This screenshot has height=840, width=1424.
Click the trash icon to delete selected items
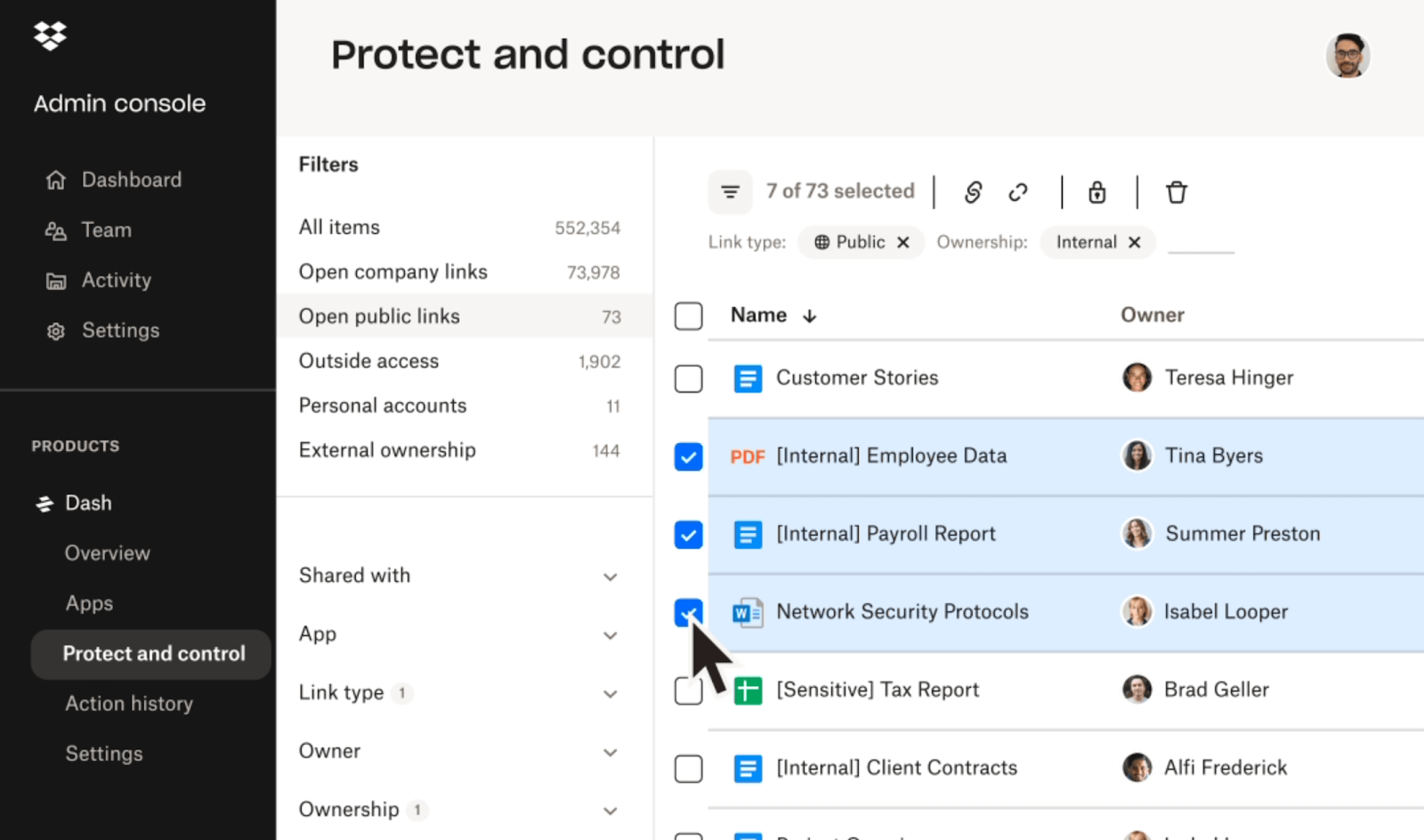tap(1177, 192)
